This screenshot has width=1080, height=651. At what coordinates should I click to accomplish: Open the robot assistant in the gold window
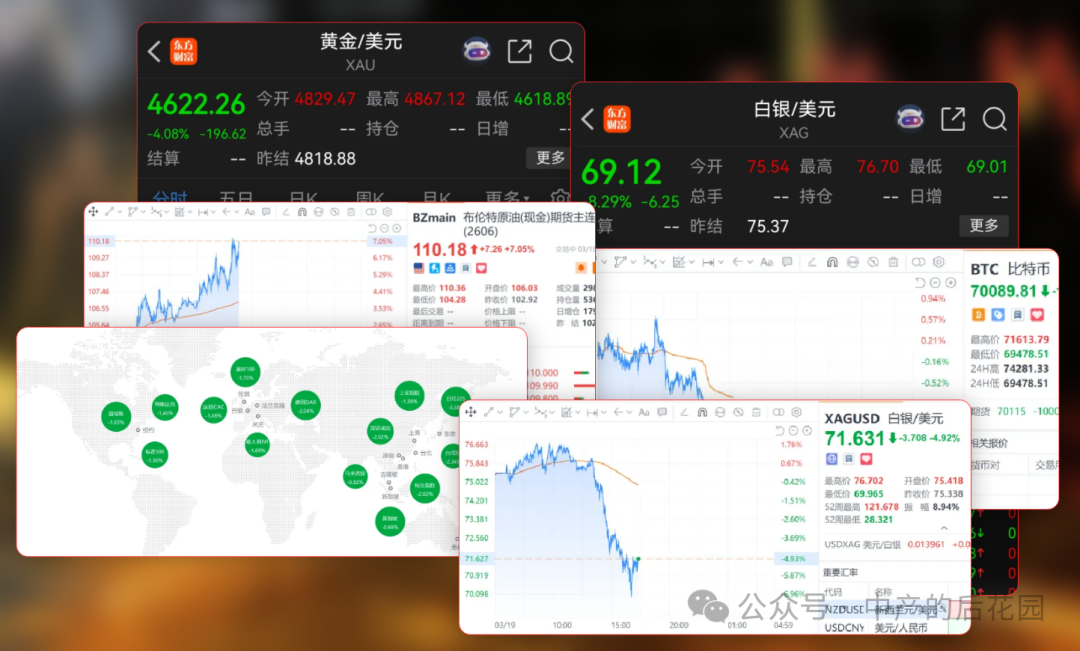476,50
